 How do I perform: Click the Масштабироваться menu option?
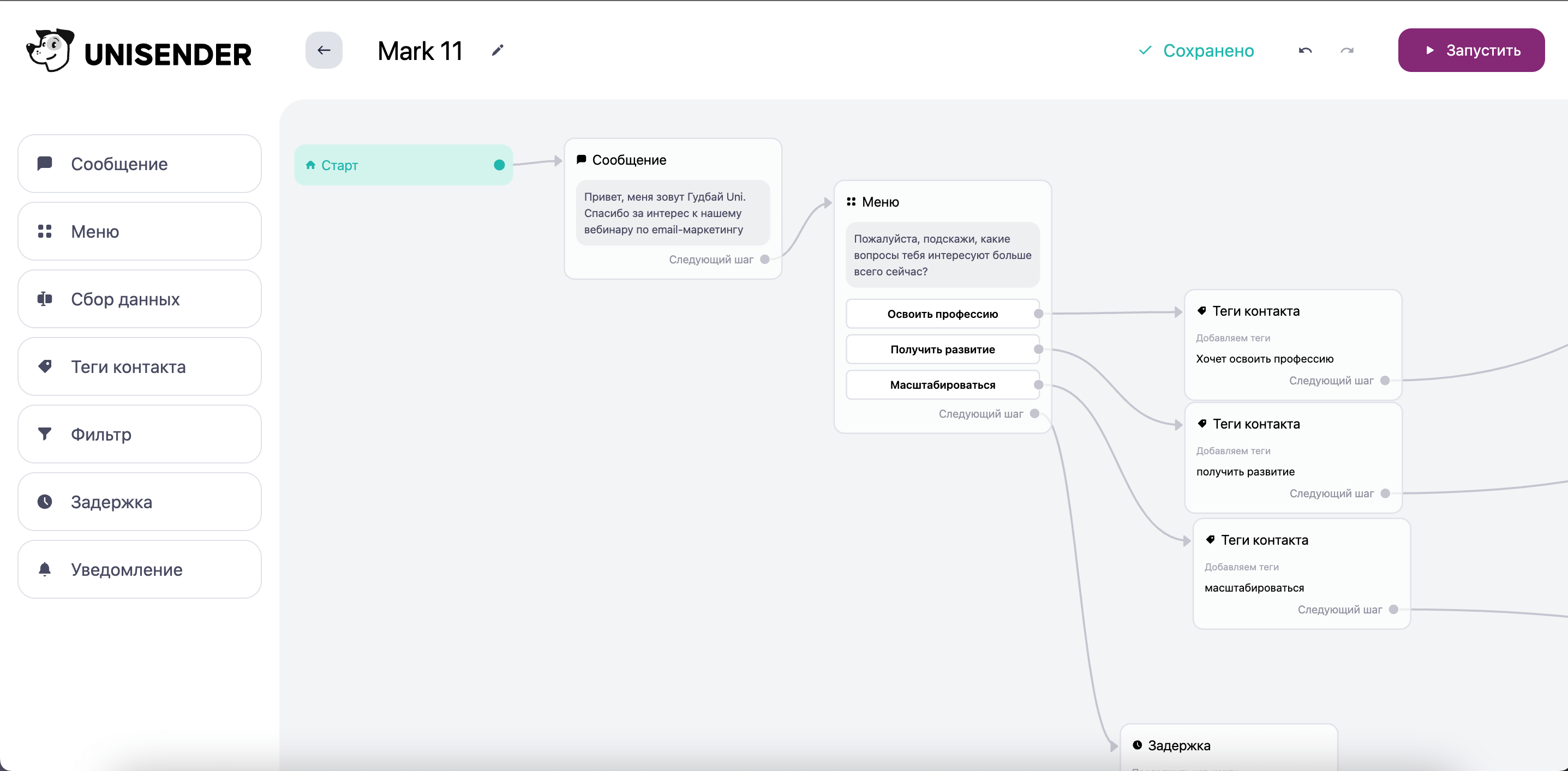pos(942,384)
